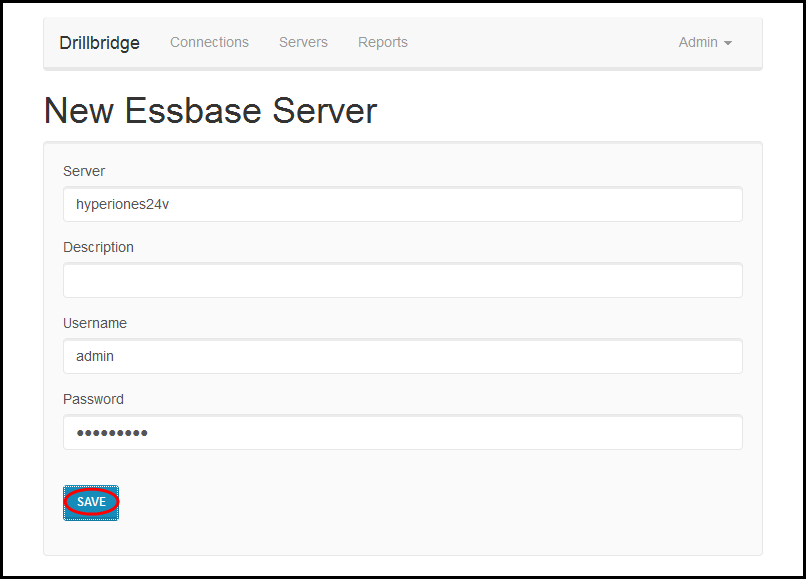Click the word New in page heading
The height and width of the screenshot is (579, 806).
tap(79, 111)
